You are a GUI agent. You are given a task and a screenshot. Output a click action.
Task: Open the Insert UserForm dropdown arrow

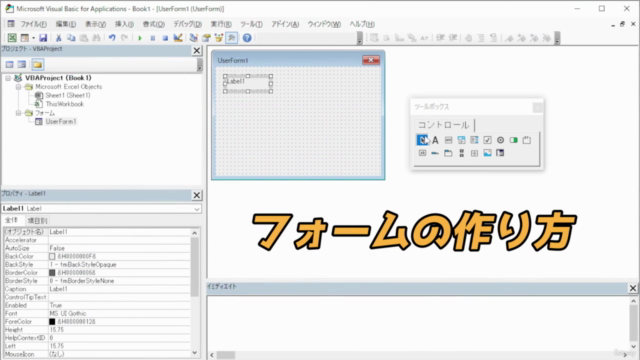pyautogui.click(x=33, y=38)
